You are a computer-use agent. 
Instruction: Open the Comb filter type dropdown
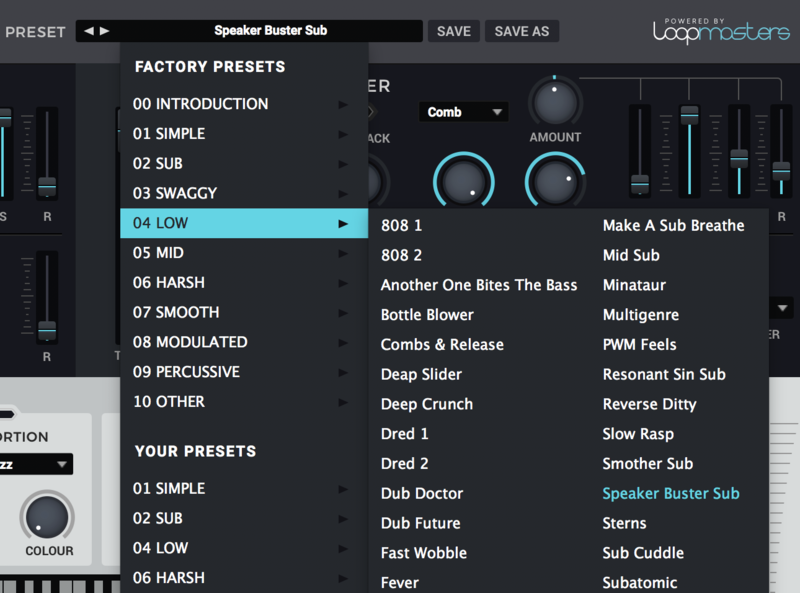pyautogui.click(x=463, y=112)
